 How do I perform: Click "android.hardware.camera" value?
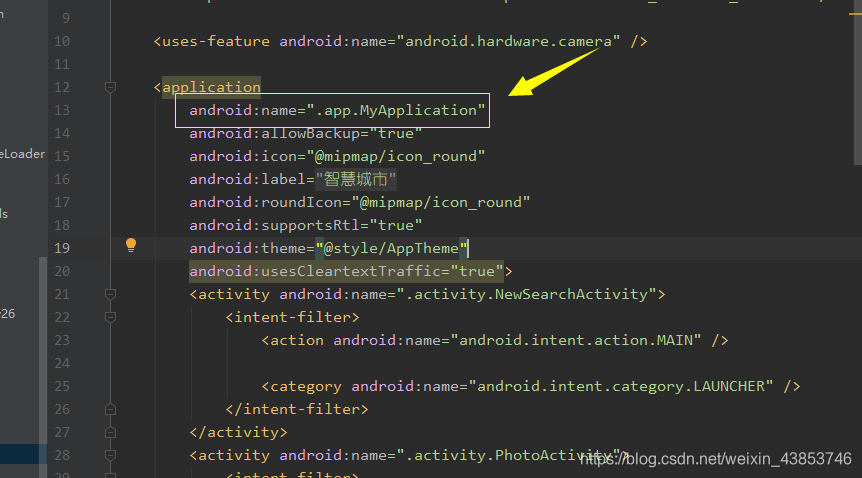click(508, 41)
